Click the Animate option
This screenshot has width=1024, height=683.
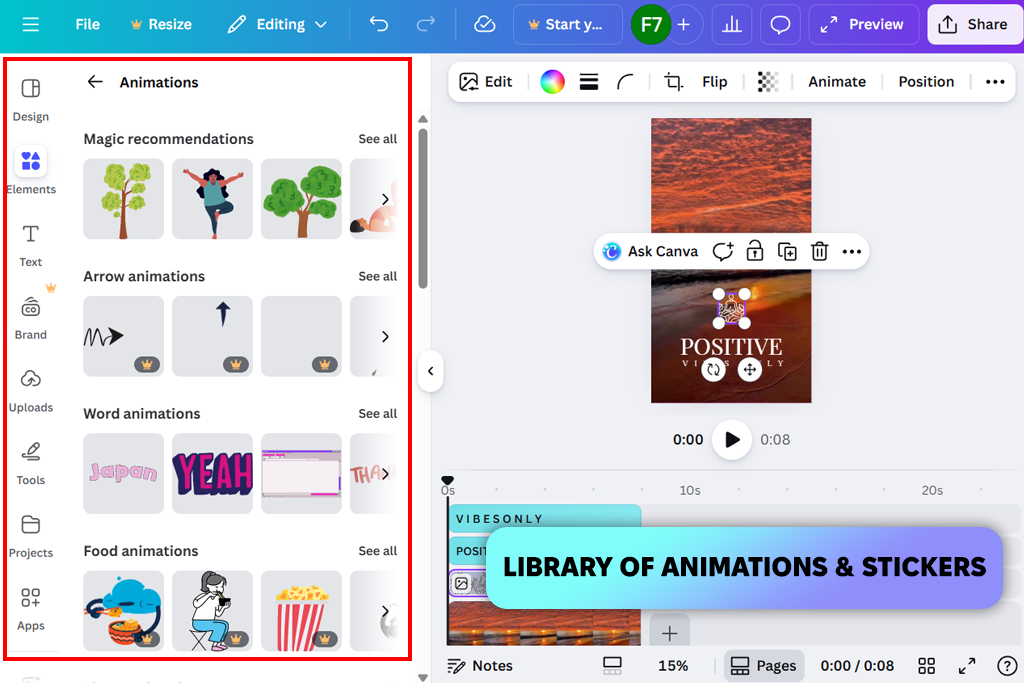click(837, 82)
